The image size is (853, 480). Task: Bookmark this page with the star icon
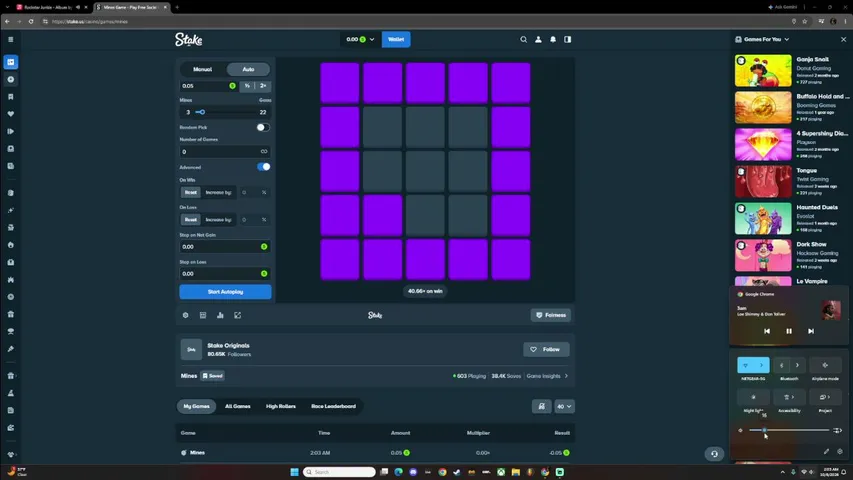point(805,21)
